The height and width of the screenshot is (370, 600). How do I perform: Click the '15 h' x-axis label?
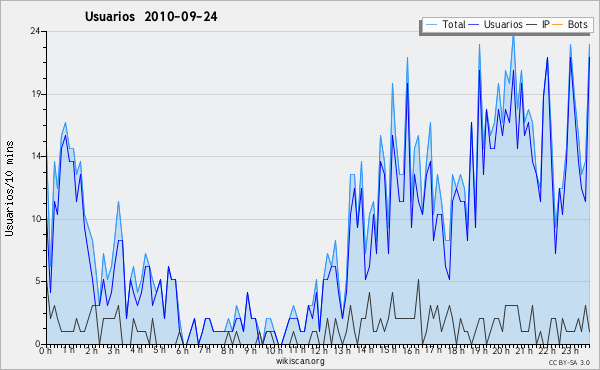[387, 350]
